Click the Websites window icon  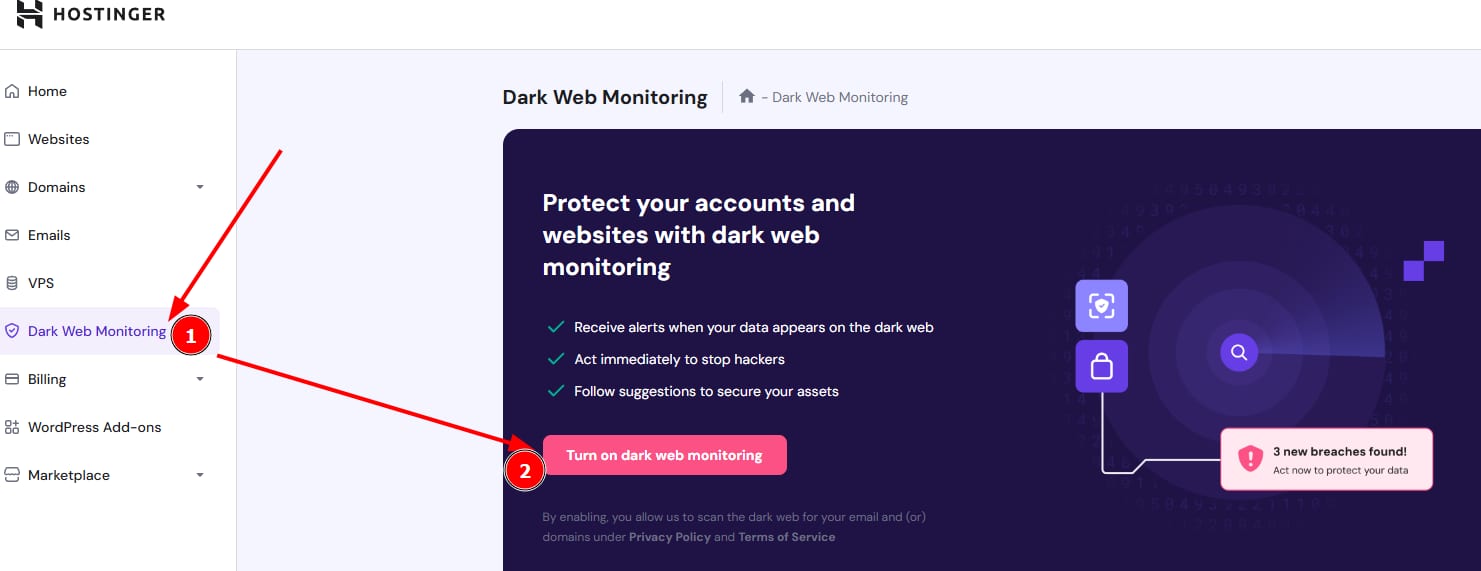(12, 139)
